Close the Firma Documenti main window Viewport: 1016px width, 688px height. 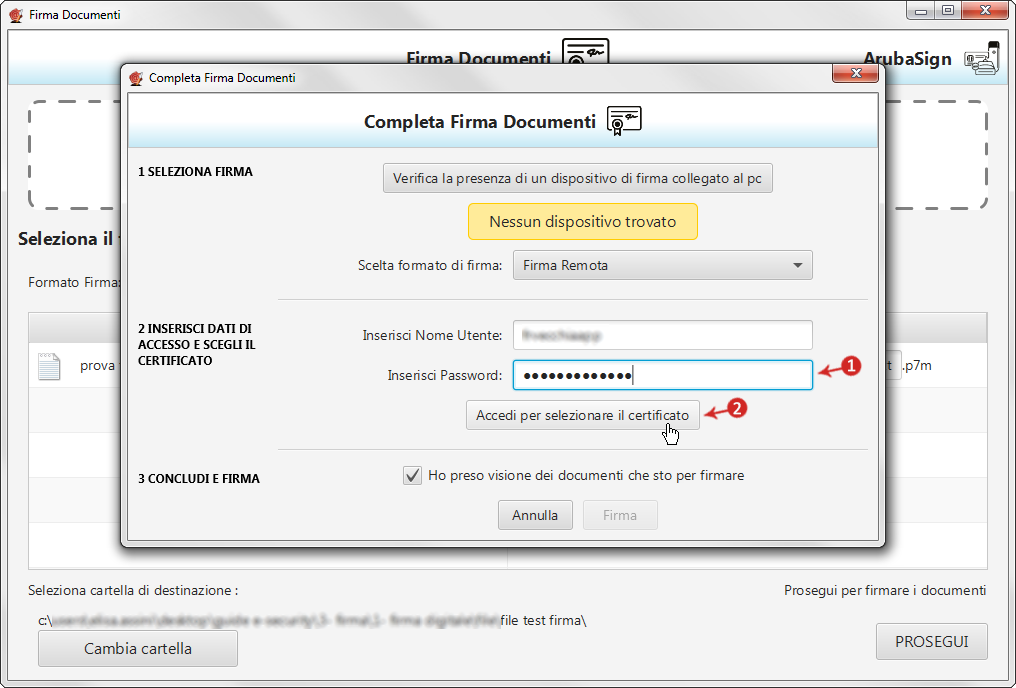point(986,11)
